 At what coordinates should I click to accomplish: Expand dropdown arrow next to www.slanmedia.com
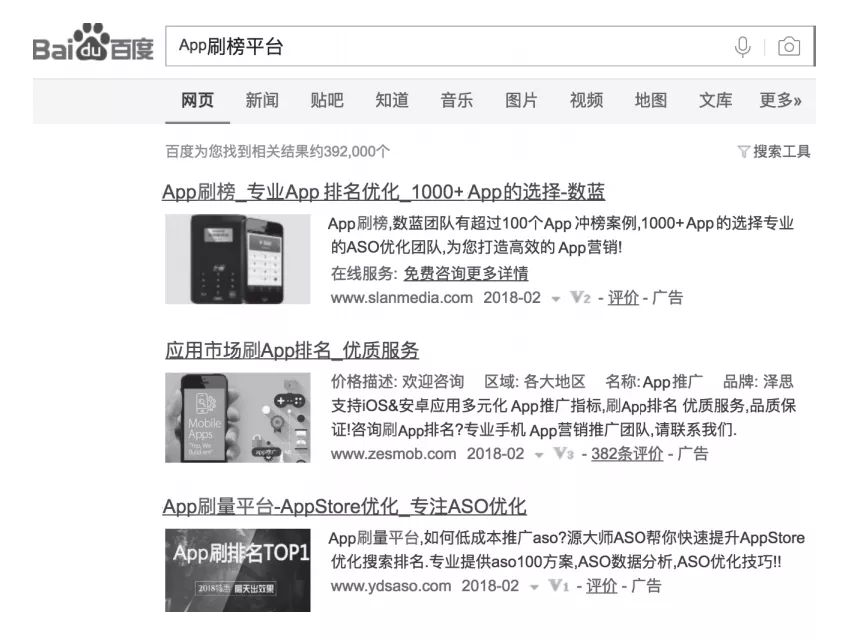pyautogui.click(x=555, y=299)
